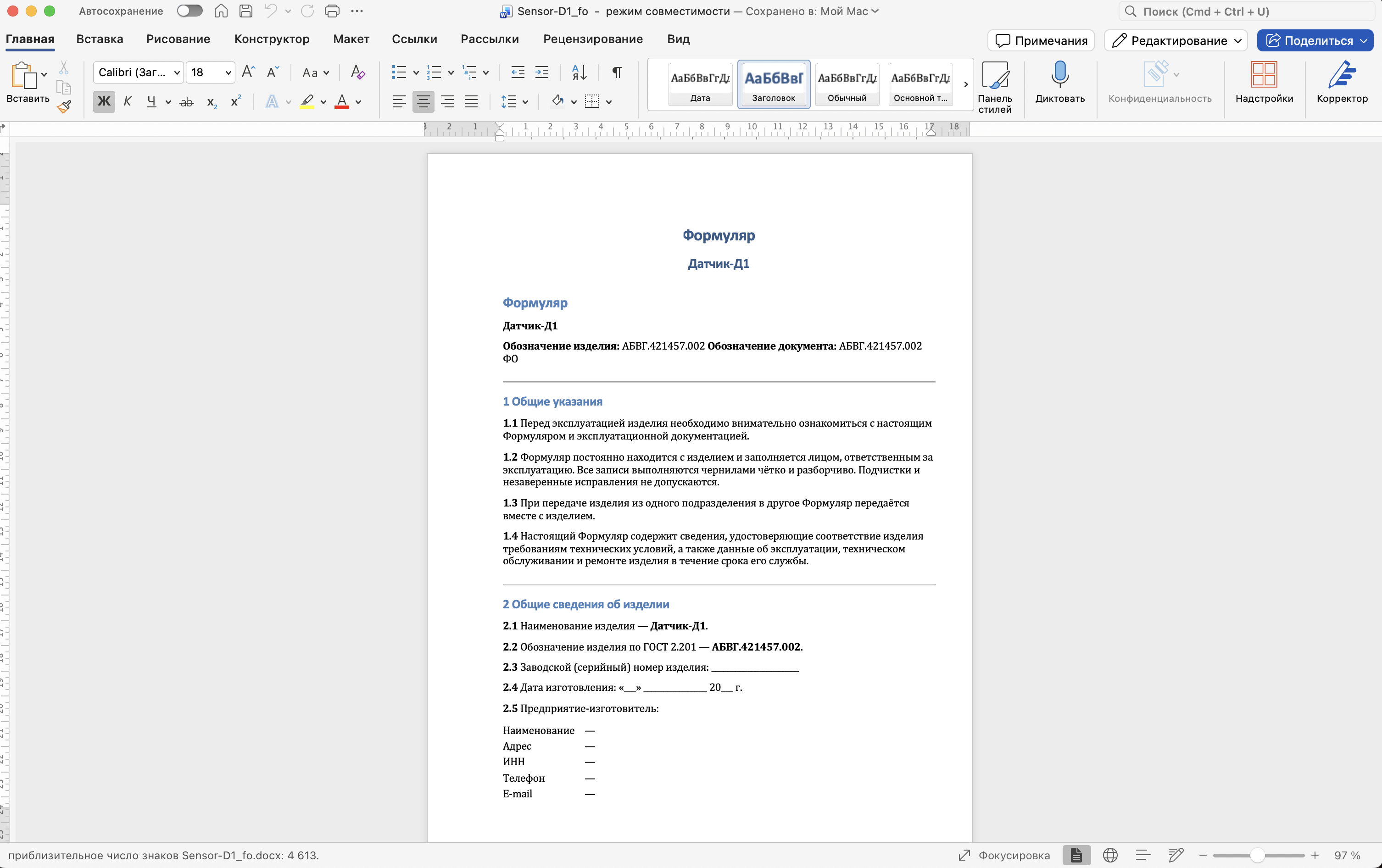
Task: Clear all formatting with eraser A icon
Action: coord(357,72)
